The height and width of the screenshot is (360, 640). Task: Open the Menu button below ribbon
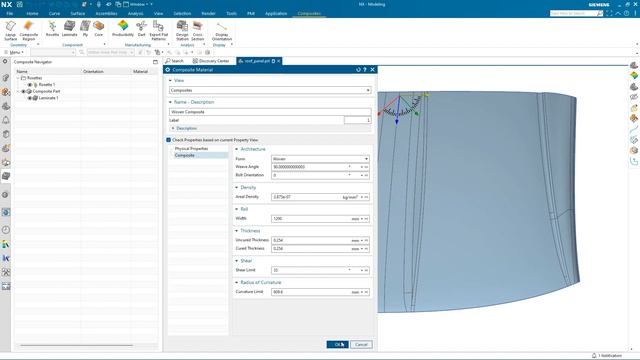[x=13, y=52]
